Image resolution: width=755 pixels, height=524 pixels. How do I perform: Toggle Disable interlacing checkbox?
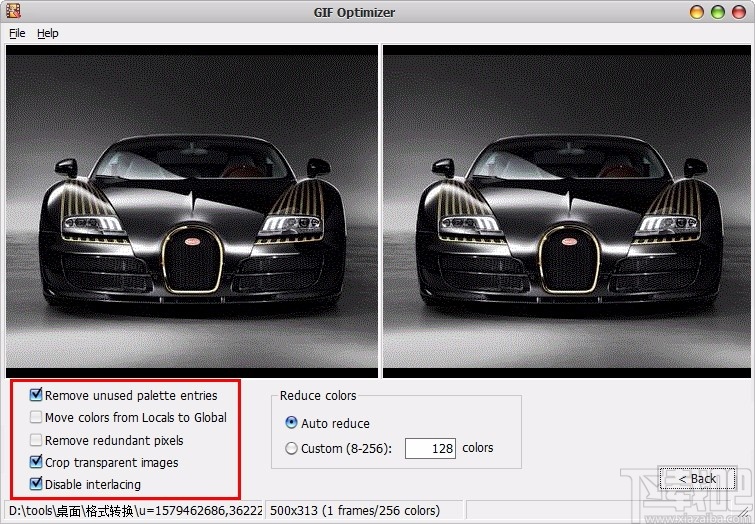tap(36, 484)
